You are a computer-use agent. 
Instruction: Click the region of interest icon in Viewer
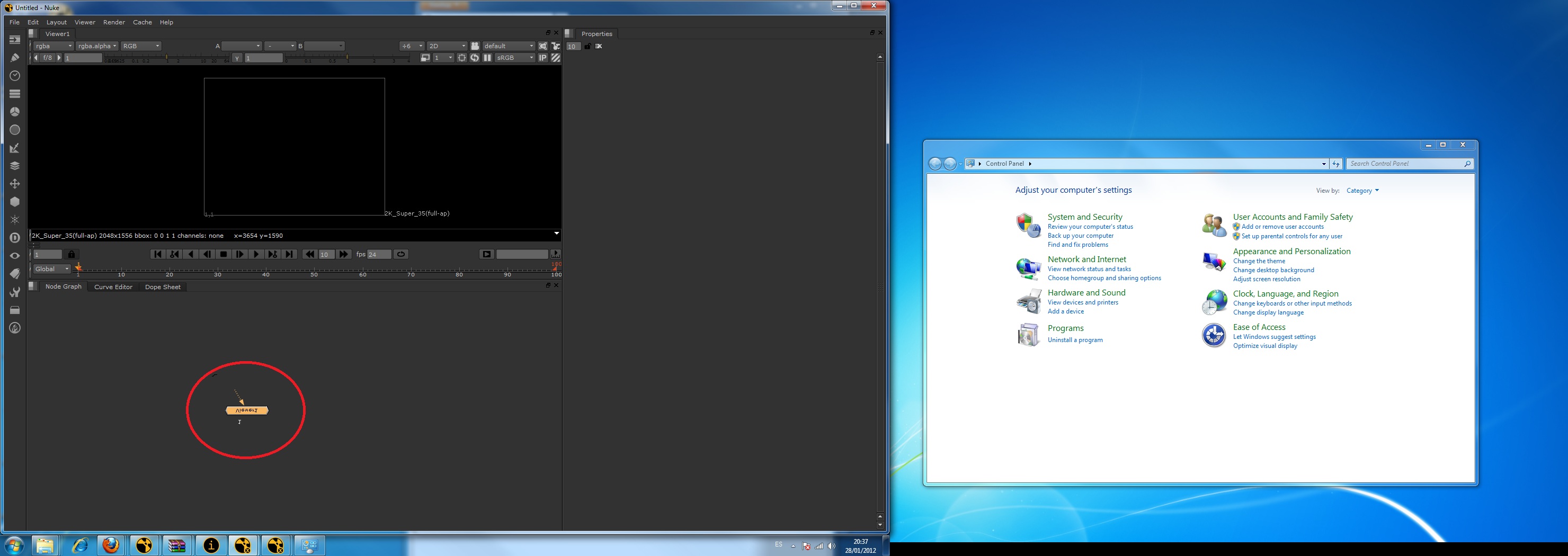point(462,58)
